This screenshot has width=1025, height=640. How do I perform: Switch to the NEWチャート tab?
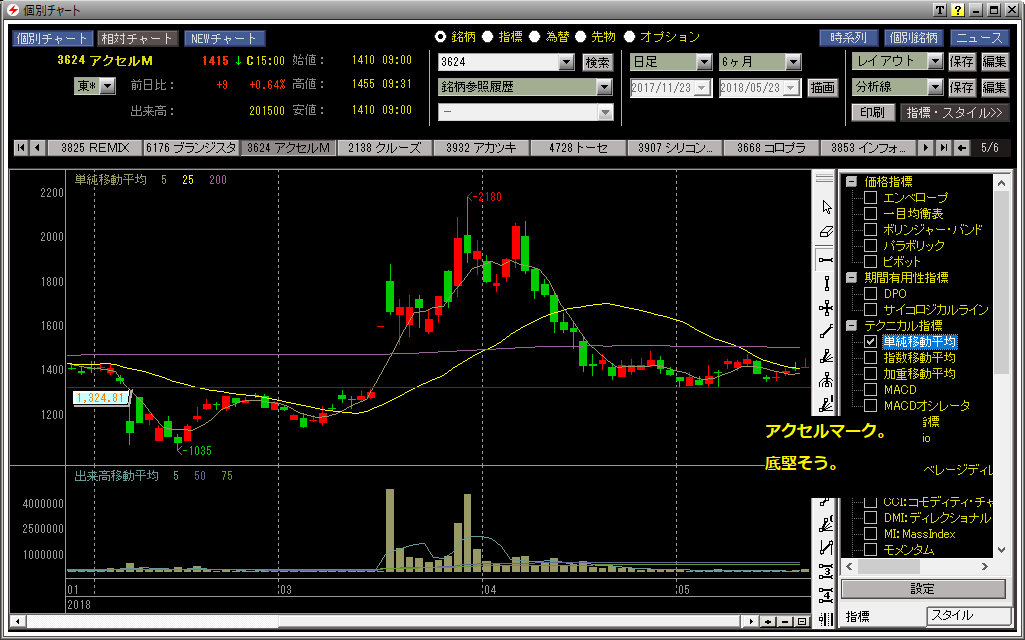coord(224,39)
